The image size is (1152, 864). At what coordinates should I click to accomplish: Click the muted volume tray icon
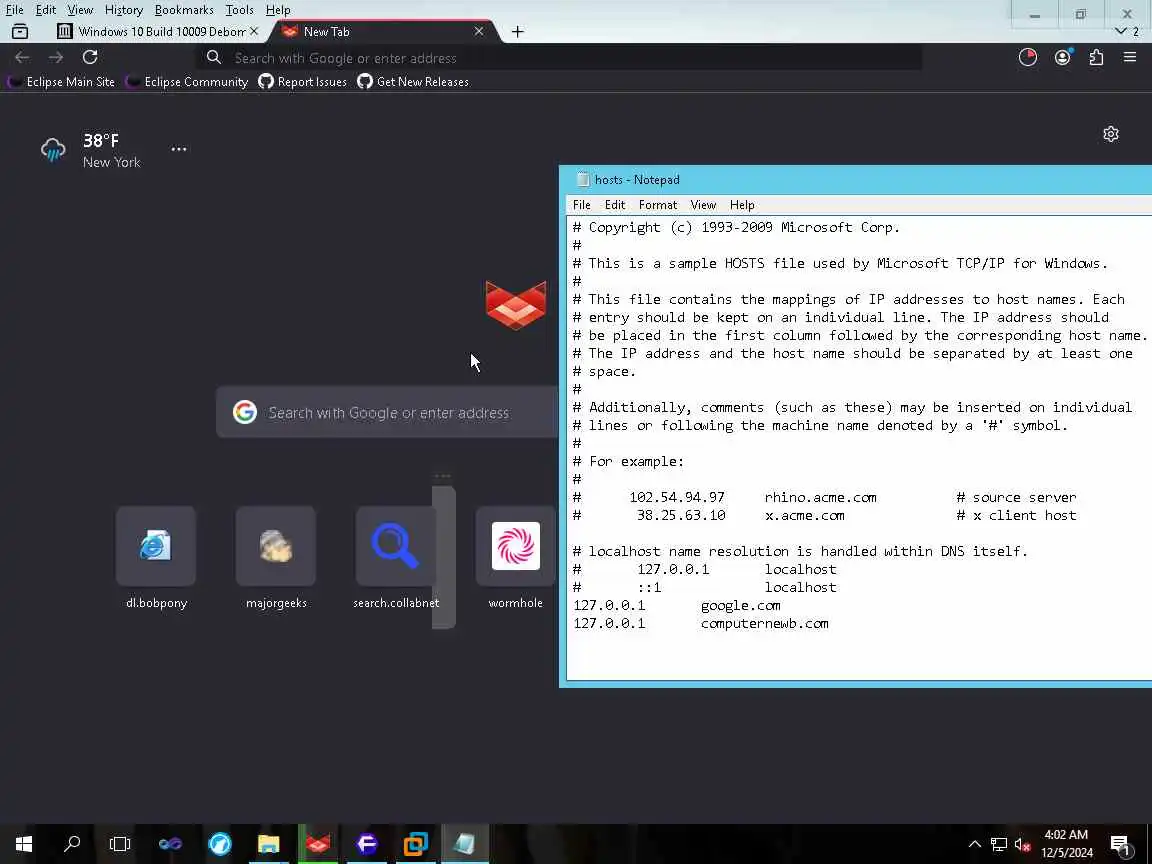click(1022, 844)
